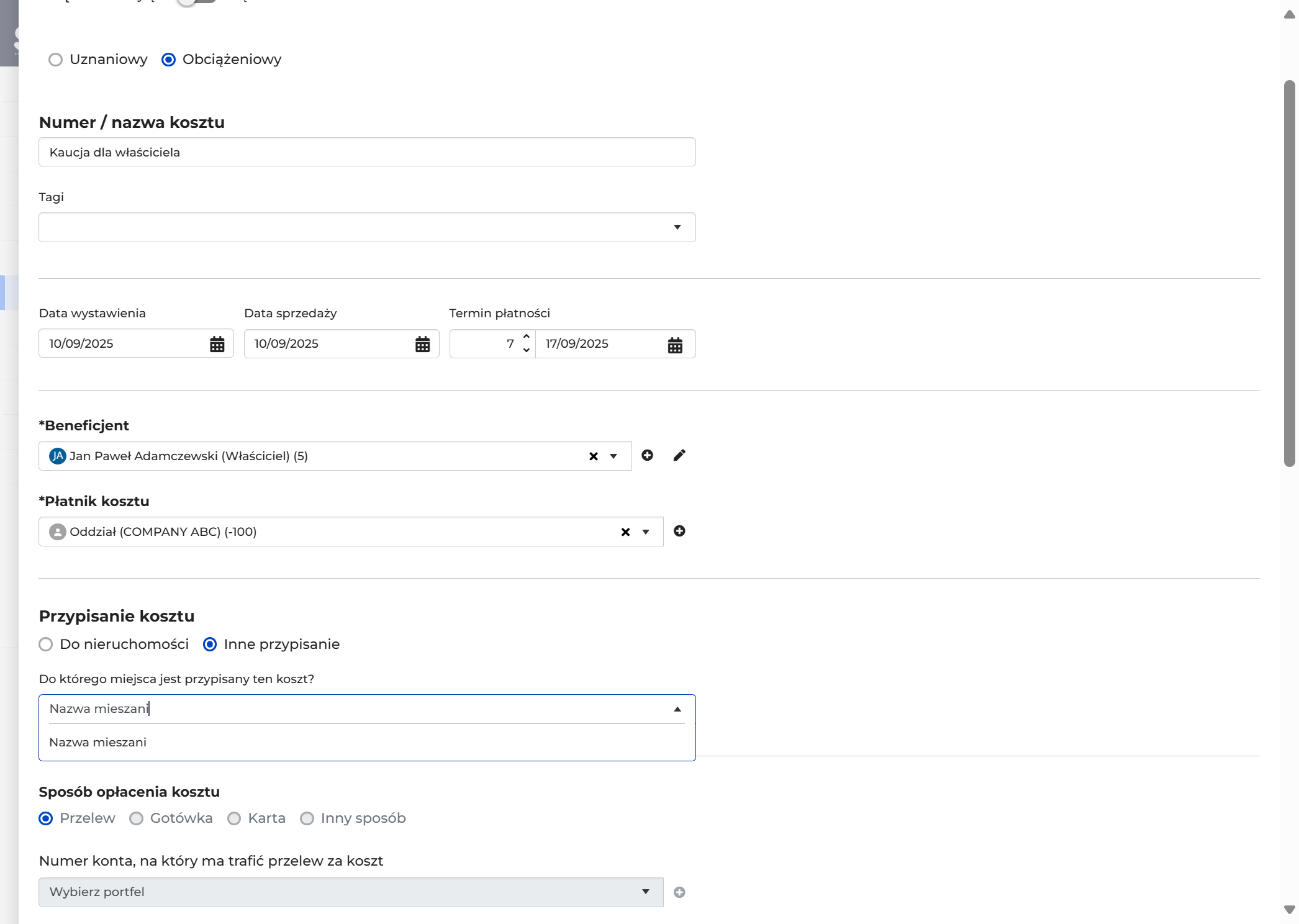Select the Obciążeniowy radio option
The width and height of the screenshot is (1299, 924).
pos(168,60)
